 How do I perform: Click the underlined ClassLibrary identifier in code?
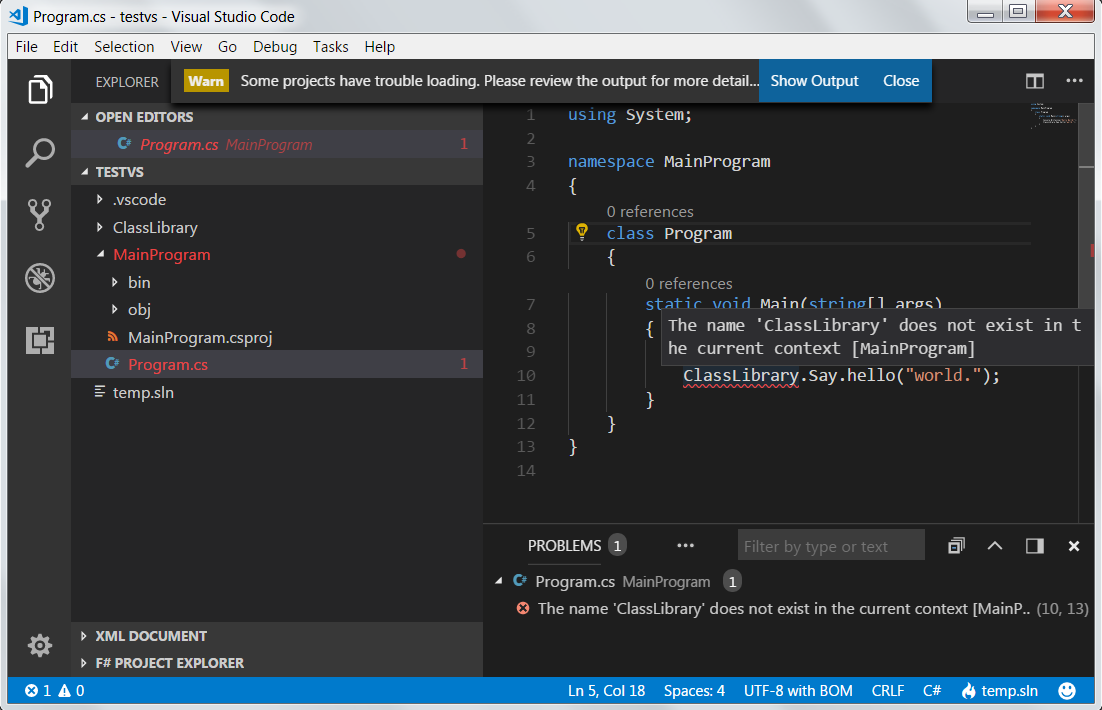coord(741,375)
